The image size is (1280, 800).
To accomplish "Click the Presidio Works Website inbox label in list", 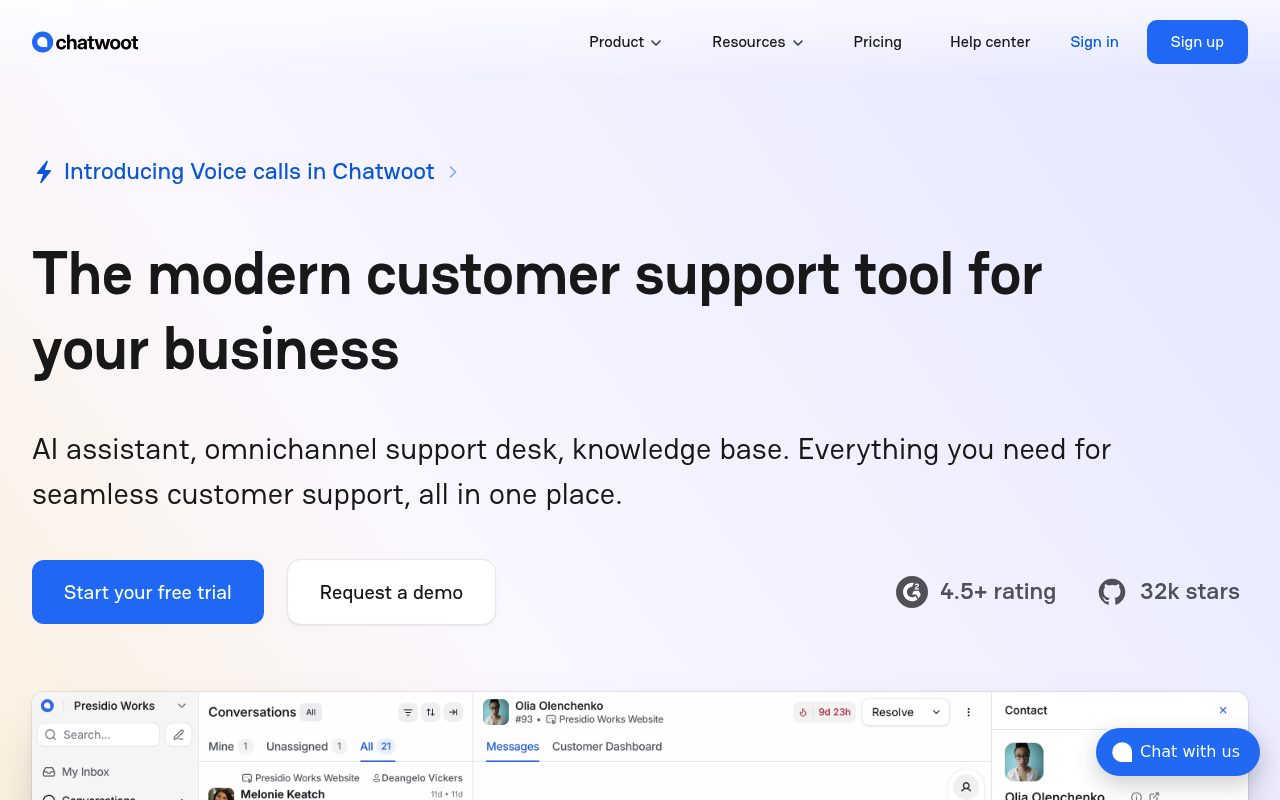I will pyautogui.click(x=301, y=777).
